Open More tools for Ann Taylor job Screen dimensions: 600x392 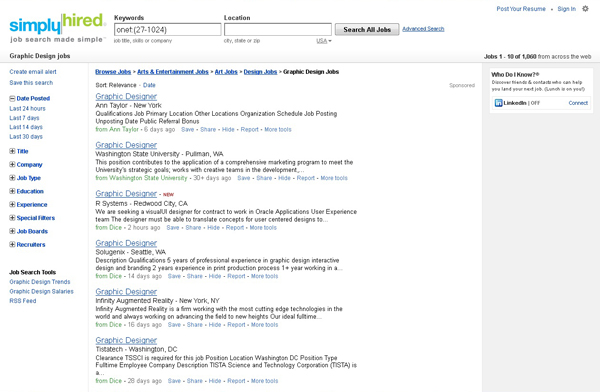(x=278, y=129)
